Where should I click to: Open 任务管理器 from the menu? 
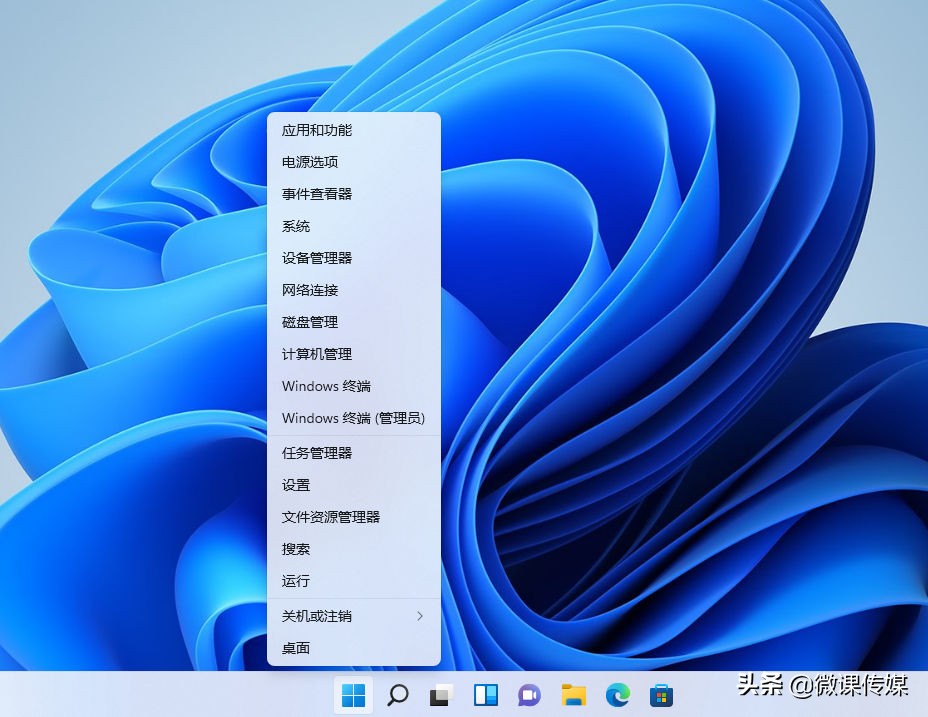317,453
